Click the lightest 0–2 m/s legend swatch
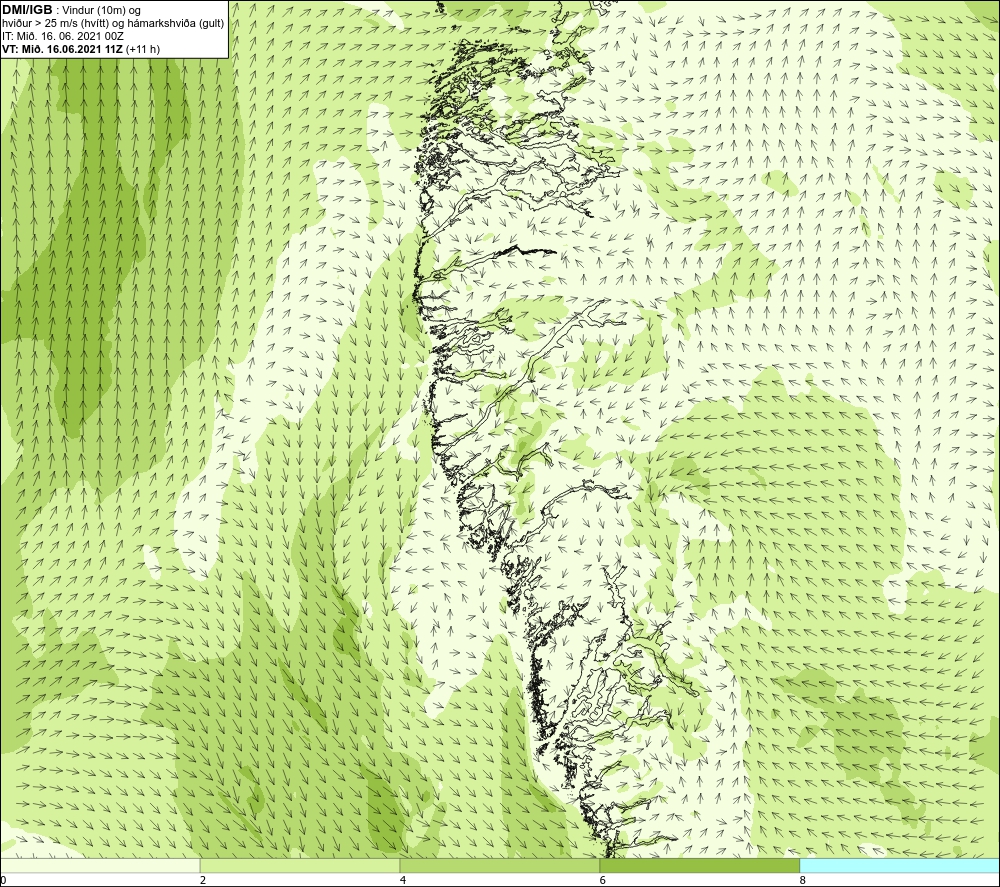The image size is (1000, 887). (100, 866)
